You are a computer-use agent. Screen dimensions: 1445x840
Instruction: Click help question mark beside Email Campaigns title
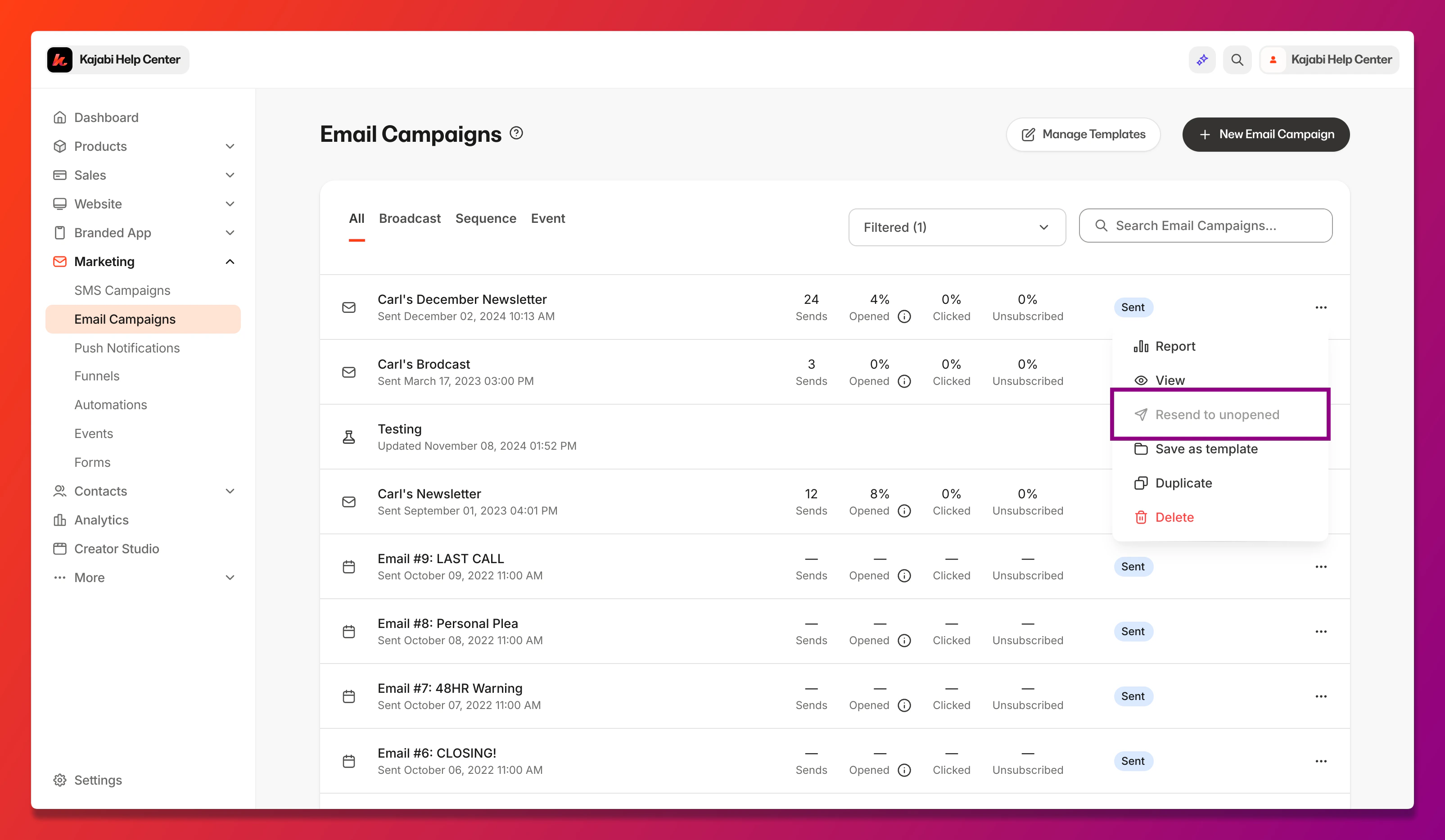pyautogui.click(x=516, y=133)
